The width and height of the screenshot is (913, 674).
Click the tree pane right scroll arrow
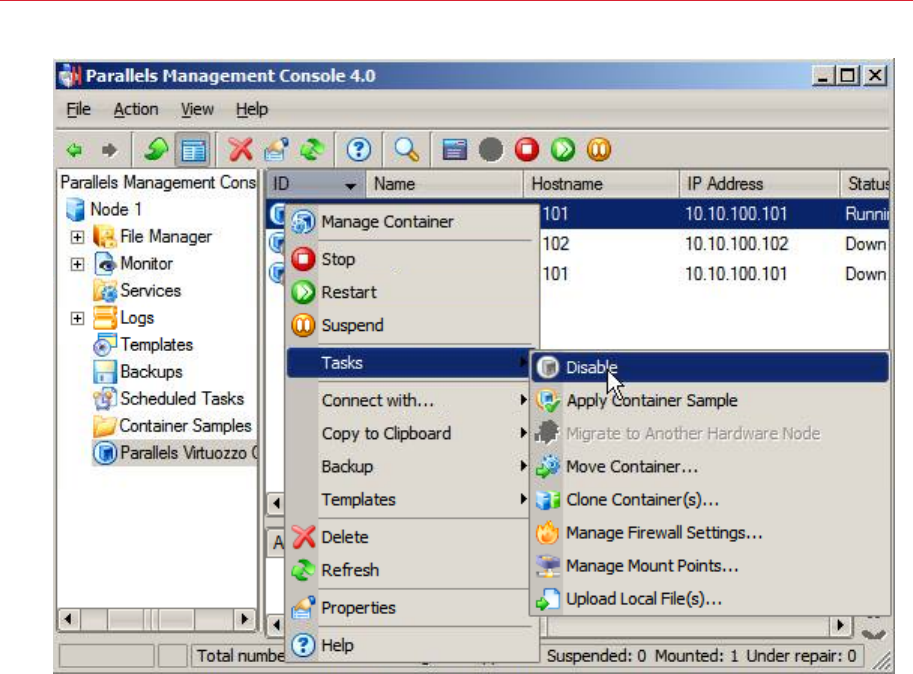click(x=245, y=619)
